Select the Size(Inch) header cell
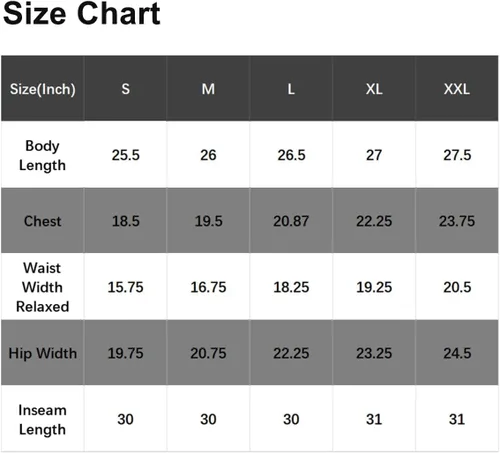The height and width of the screenshot is (453, 500). (43, 88)
